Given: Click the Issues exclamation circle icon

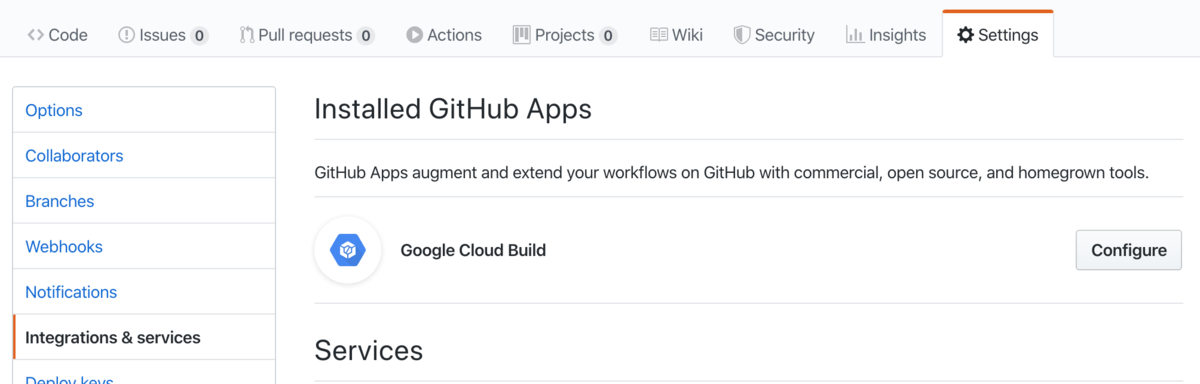Looking at the screenshot, I should (126, 35).
